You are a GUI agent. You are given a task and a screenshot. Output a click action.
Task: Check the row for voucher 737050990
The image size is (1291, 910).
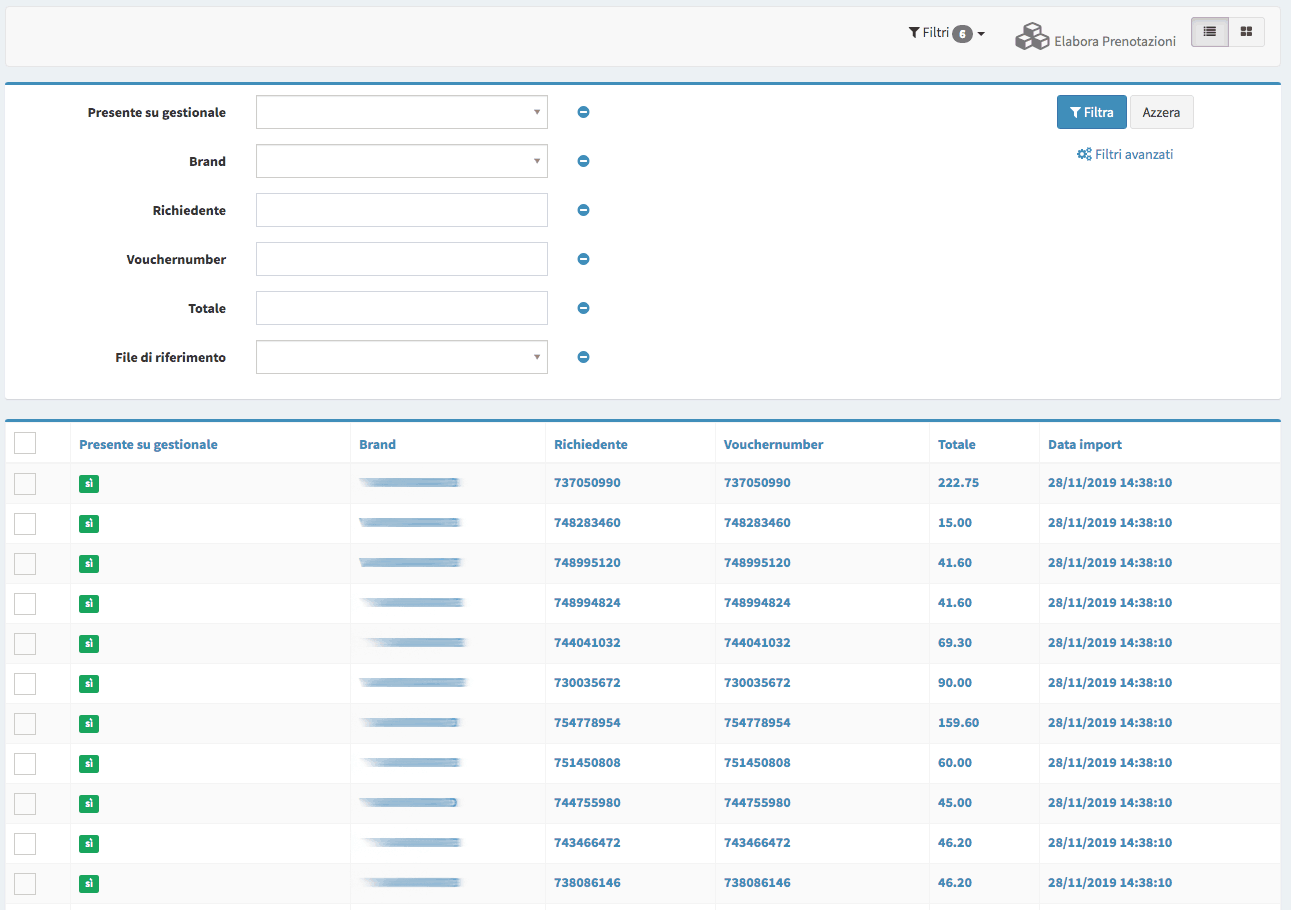[x=25, y=483]
